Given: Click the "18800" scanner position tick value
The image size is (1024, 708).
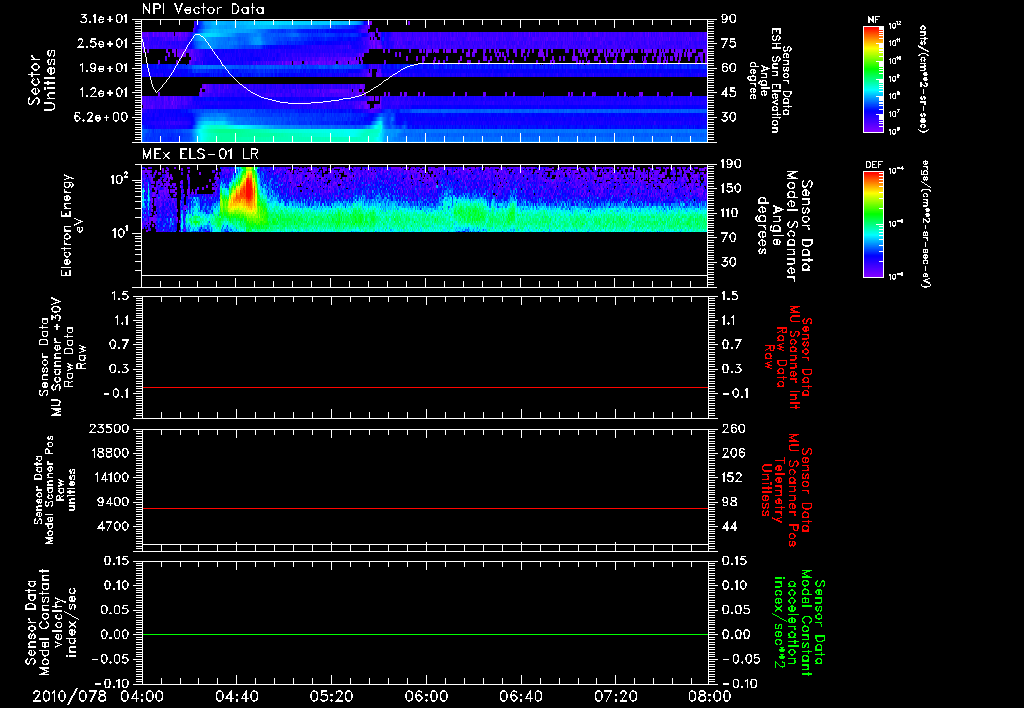Looking at the screenshot, I should point(109,453).
